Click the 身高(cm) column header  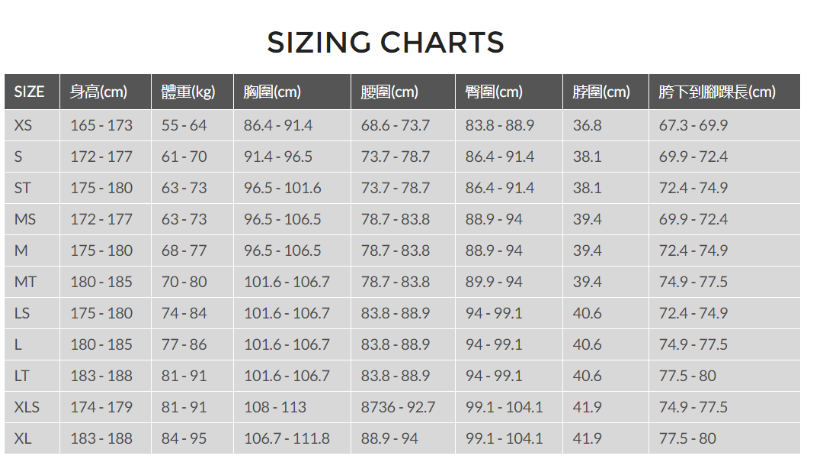click(x=105, y=91)
